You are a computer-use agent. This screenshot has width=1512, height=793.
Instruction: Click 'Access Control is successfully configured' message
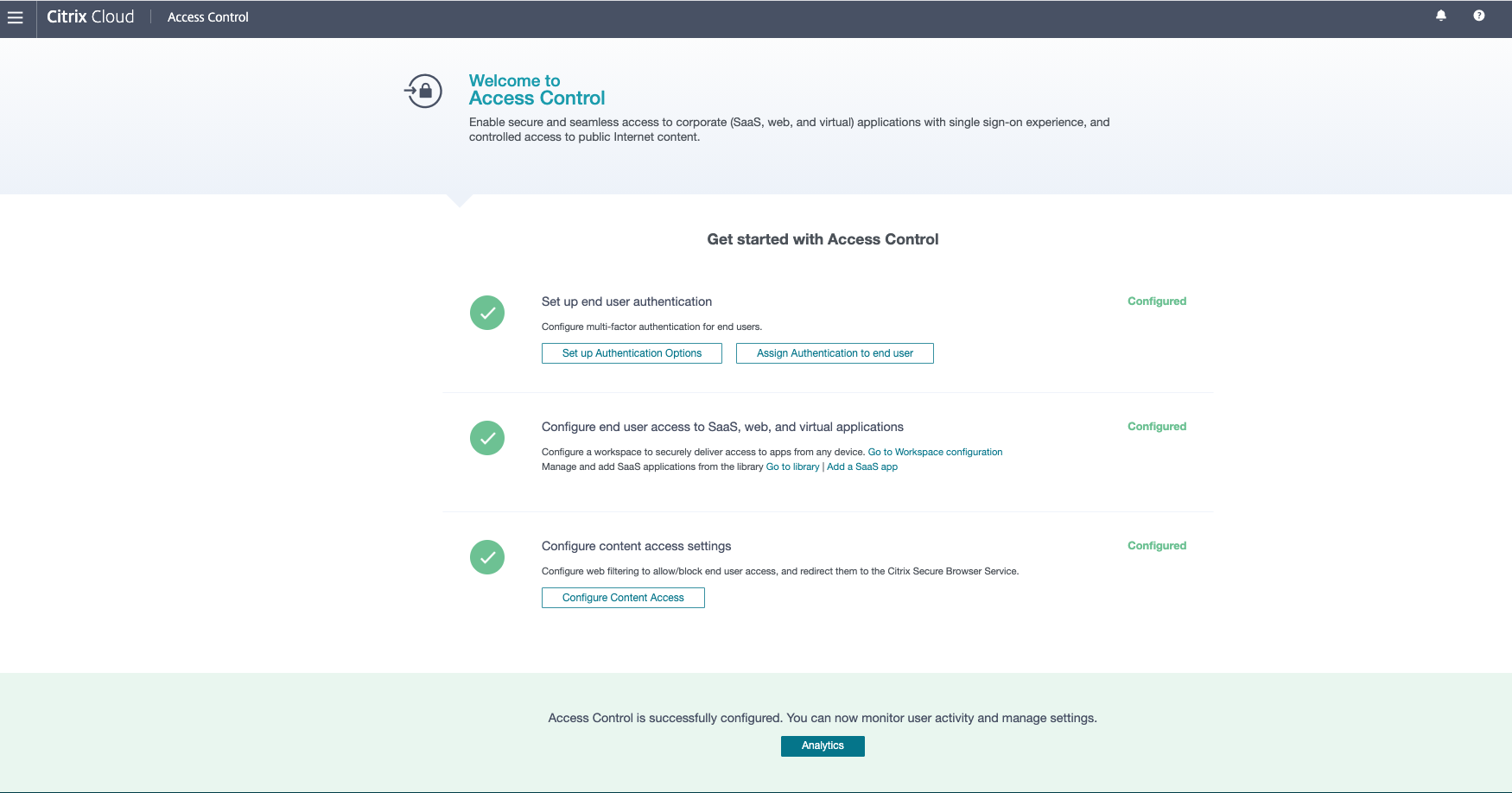tap(823, 718)
